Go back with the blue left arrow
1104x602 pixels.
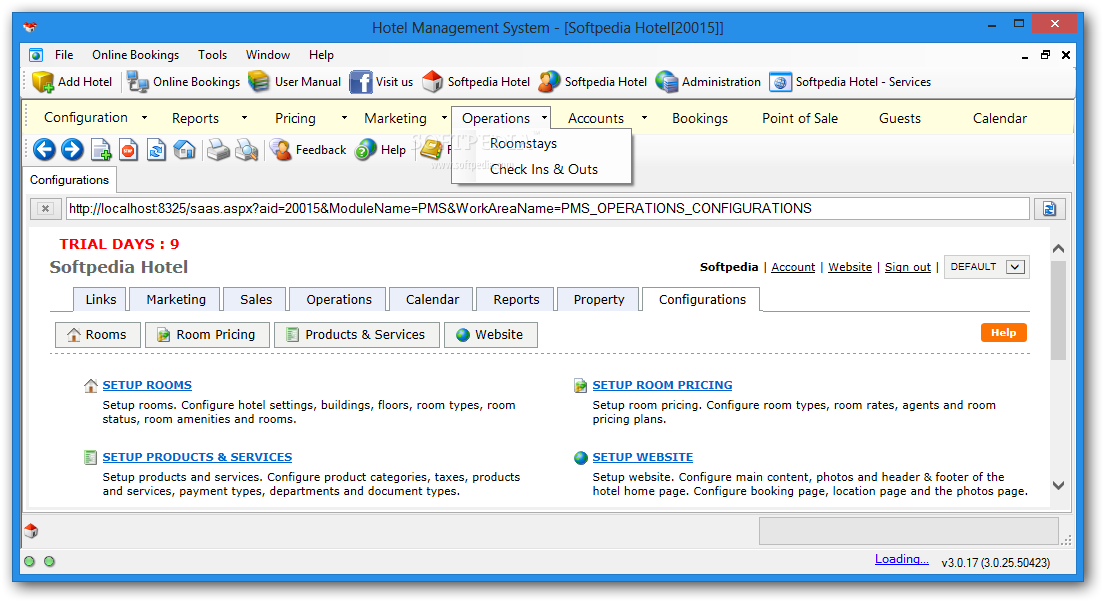[44, 149]
